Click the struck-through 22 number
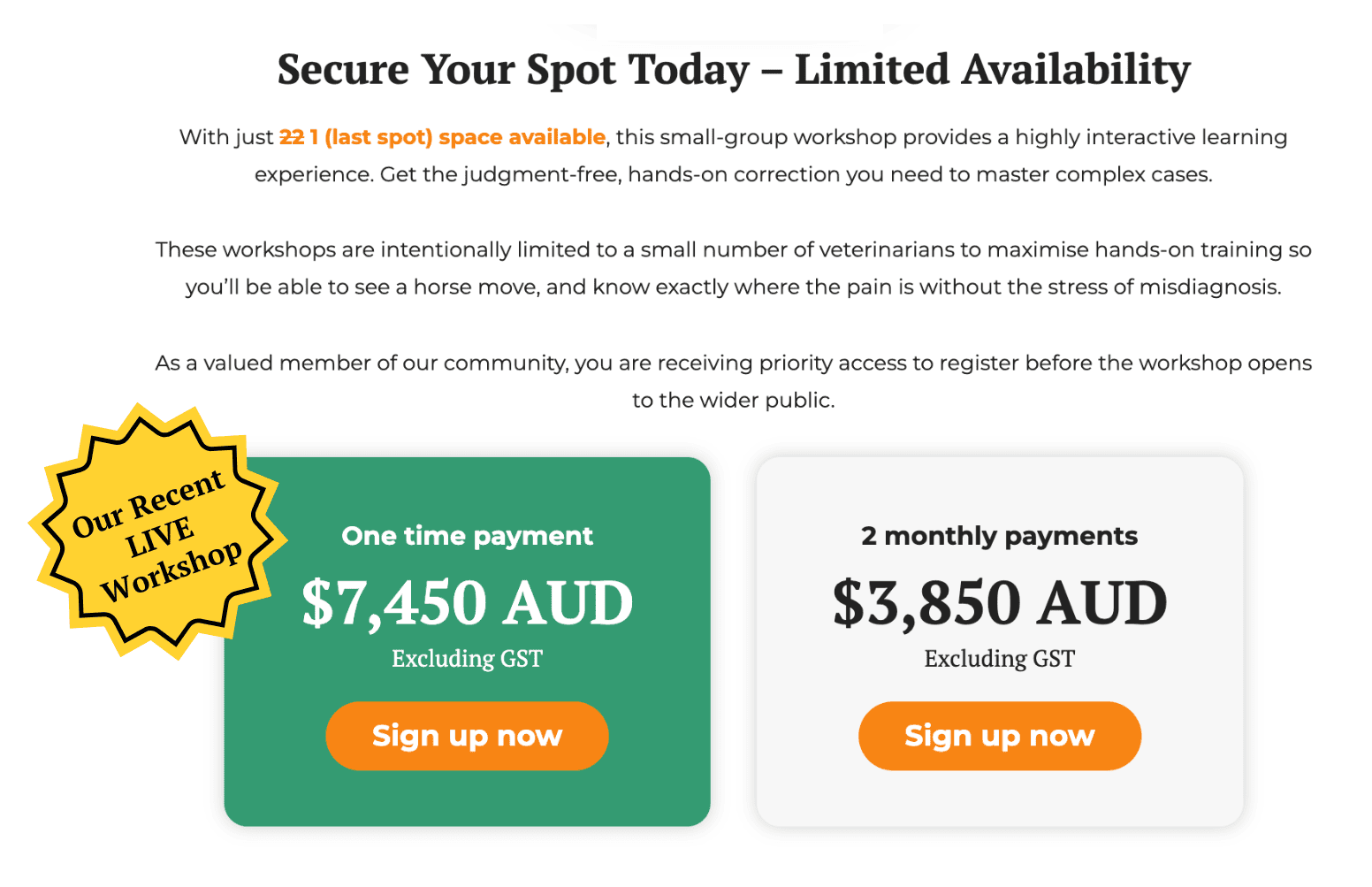The height and width of the screenshot is (887, 1372). coord(292,137)
